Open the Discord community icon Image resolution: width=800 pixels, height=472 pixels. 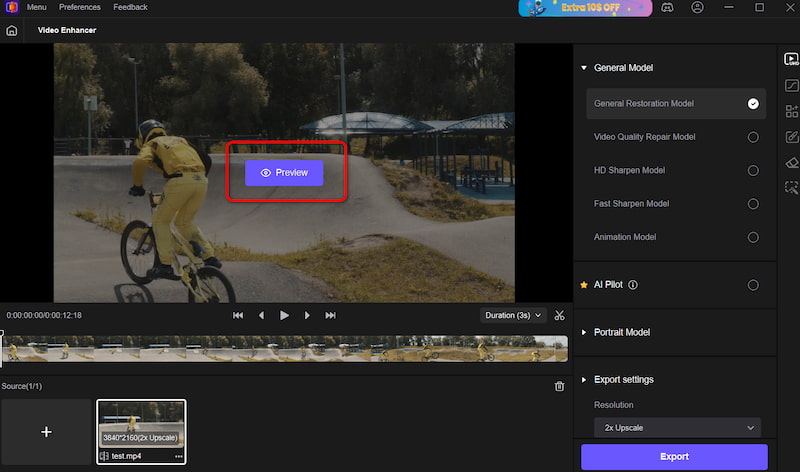(x=668, y=8)
